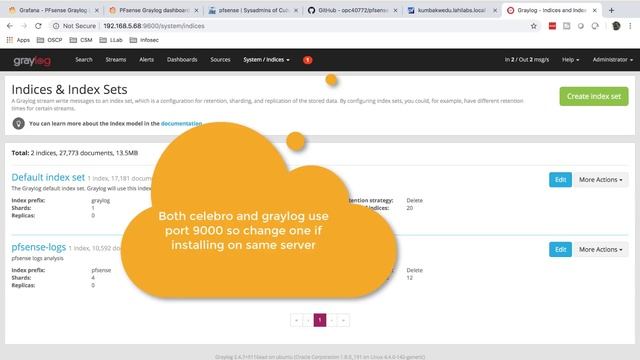640x360 pixels.
Task: Click the Create index set button
Action: pos(594,96)
